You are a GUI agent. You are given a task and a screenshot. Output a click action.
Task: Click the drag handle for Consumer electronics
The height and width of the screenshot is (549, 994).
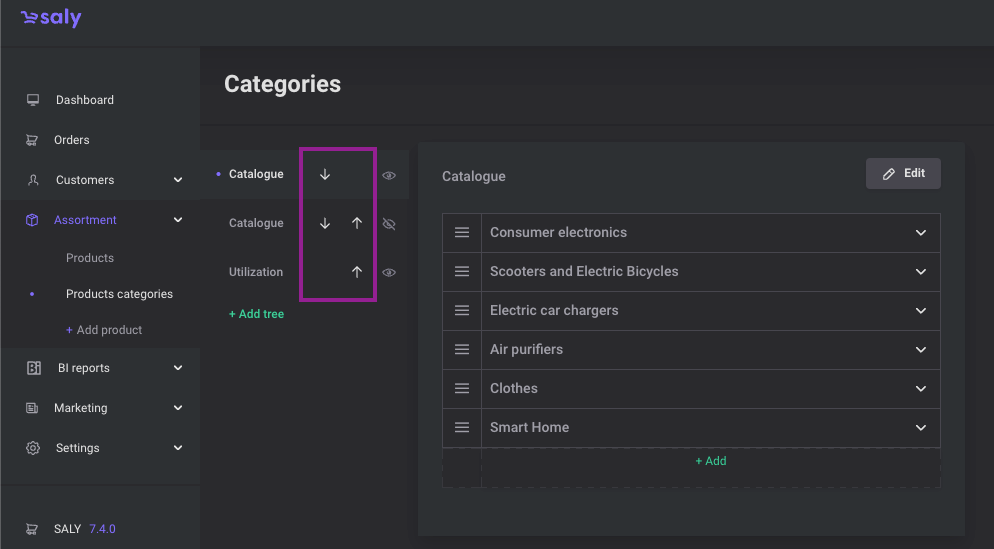tap(462, 233)
